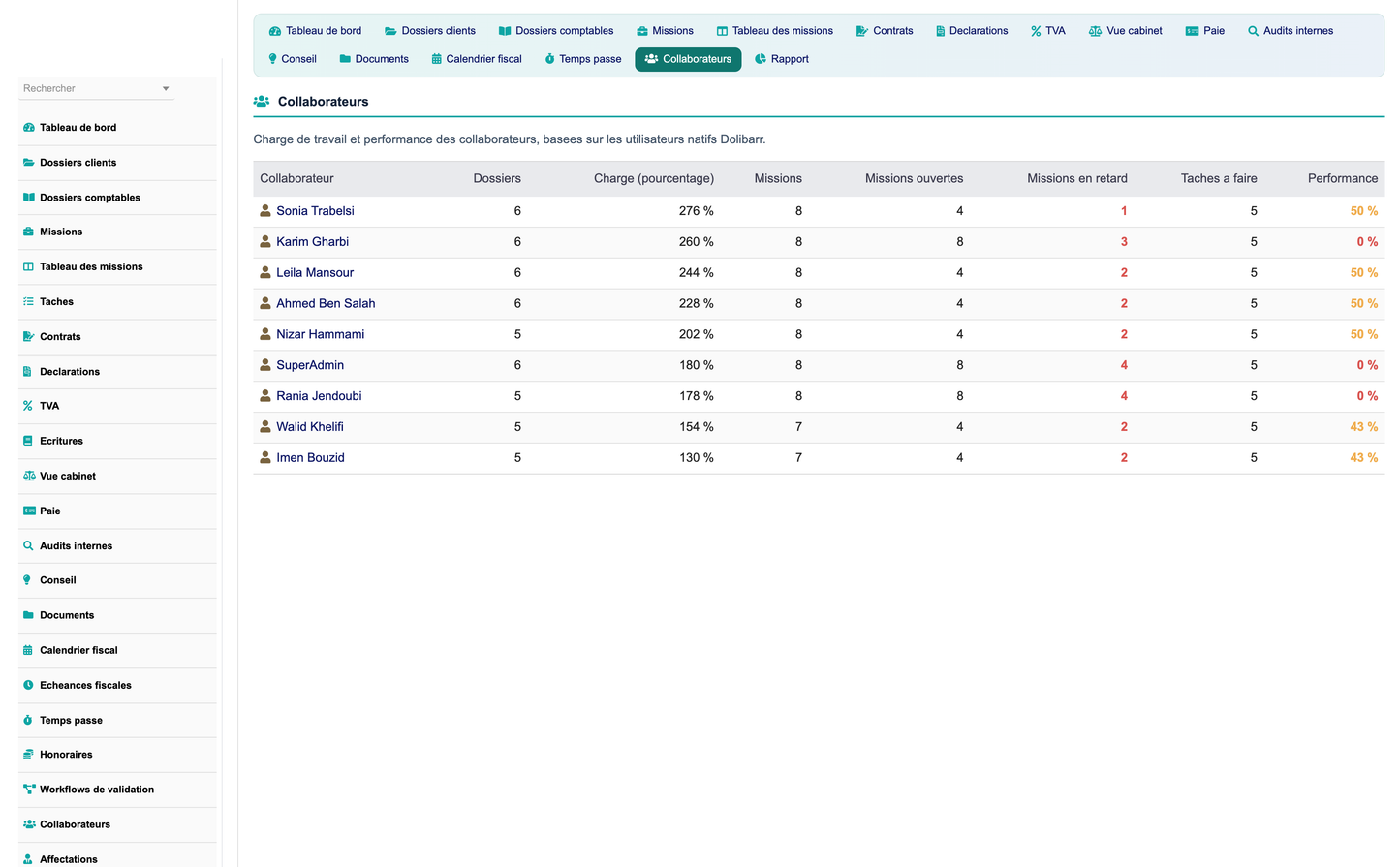Open the Ecritures sidebar menu entry
Image resolution: width=1400 pixels, height=867 pixels.
(x=61, y=442)
